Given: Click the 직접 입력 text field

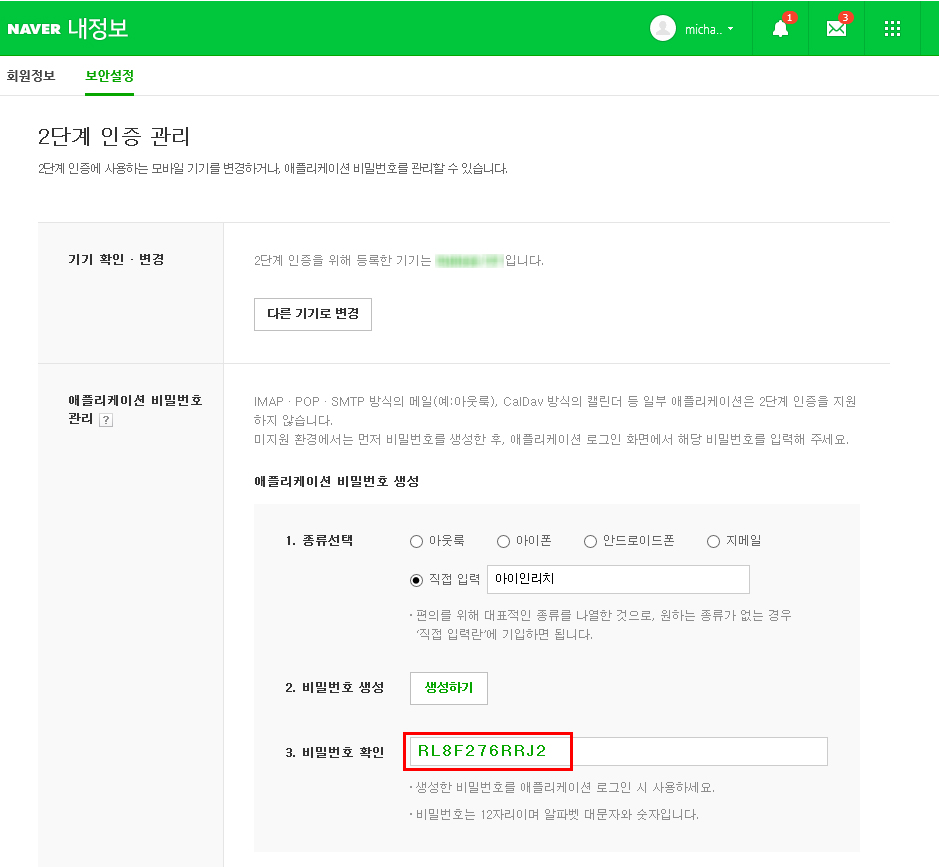Looking at the screenshot, I should (618, 580).
